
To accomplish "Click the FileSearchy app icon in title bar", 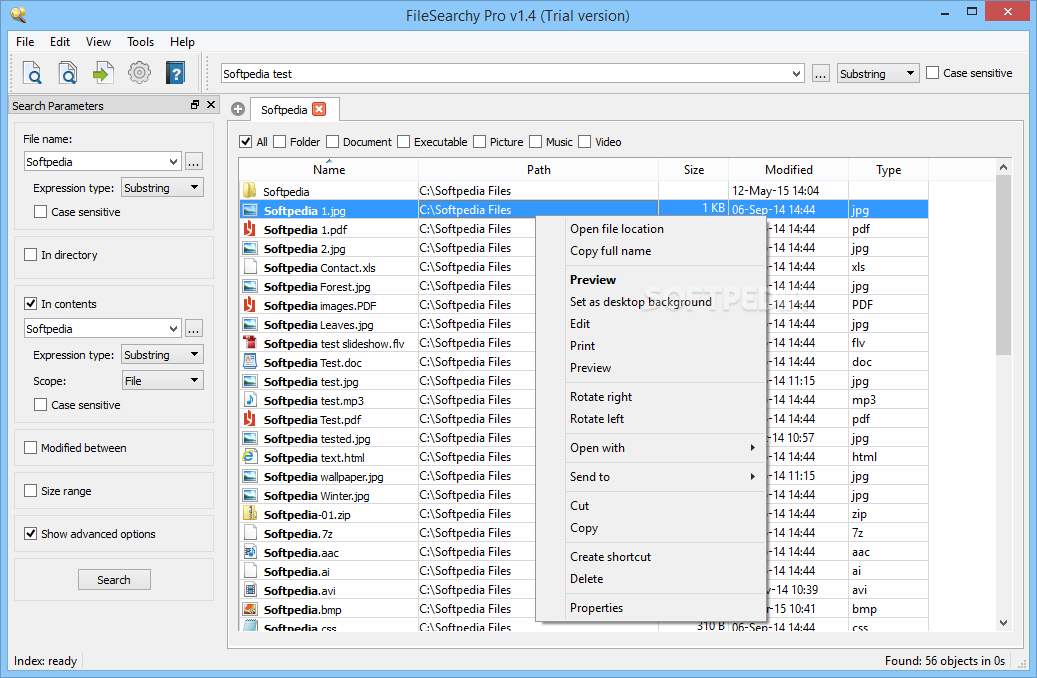I will coord(19,14).
